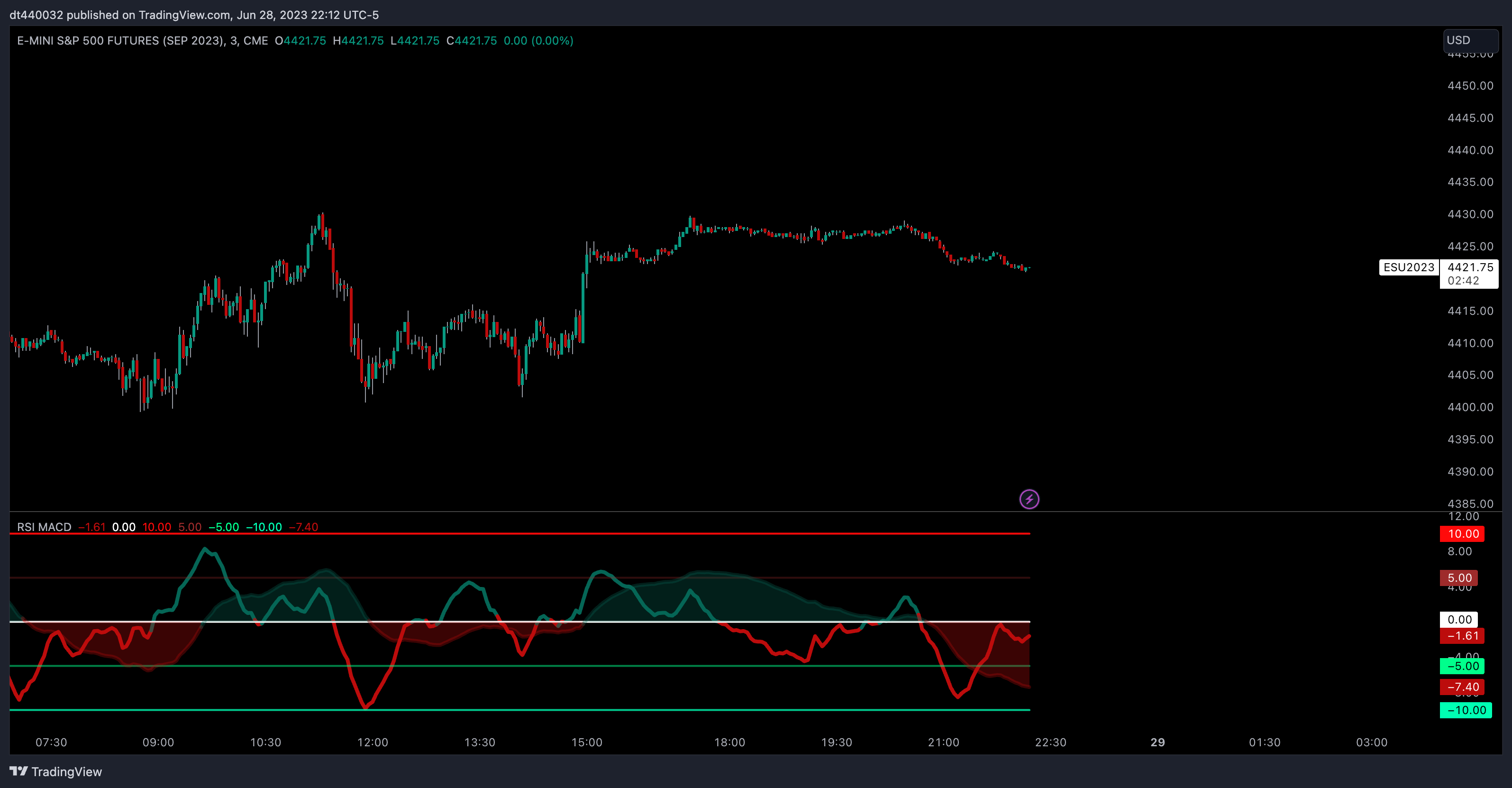This screenshot has height=788, width=1512.
Task: Click the white 0.00 zero-line label
Action: (1458, 620)
